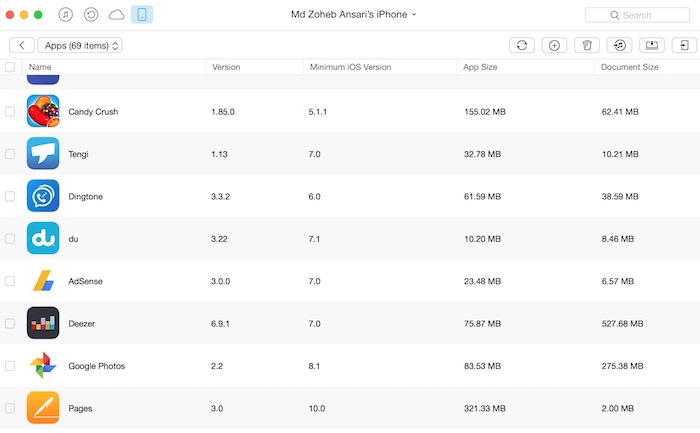The height and width of the screenshot is (433, 700).
Task: Sort by App Size column header
Action: point(482,67)
